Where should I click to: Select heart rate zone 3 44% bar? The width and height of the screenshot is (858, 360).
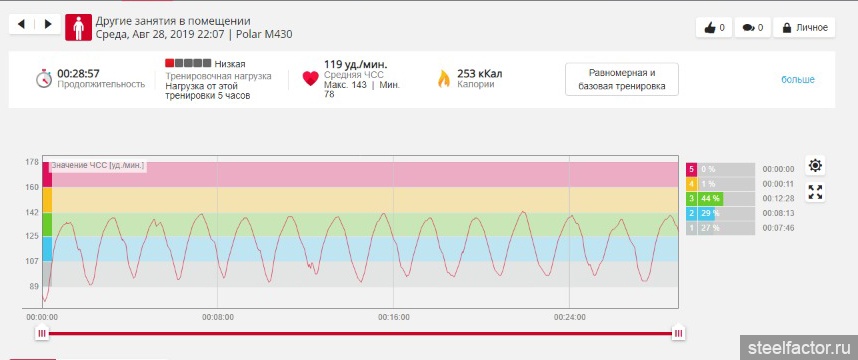[720, 199]
